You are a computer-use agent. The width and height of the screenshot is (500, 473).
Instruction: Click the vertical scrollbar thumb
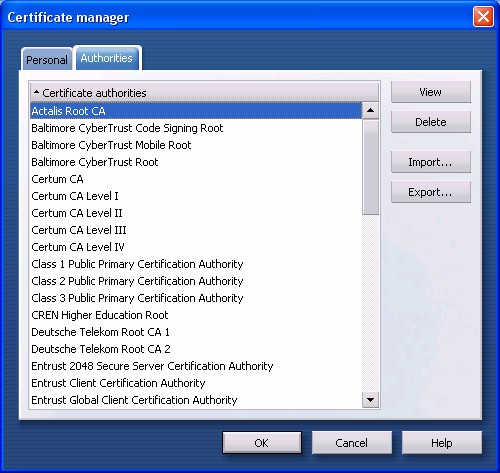[x=370, y=167]
